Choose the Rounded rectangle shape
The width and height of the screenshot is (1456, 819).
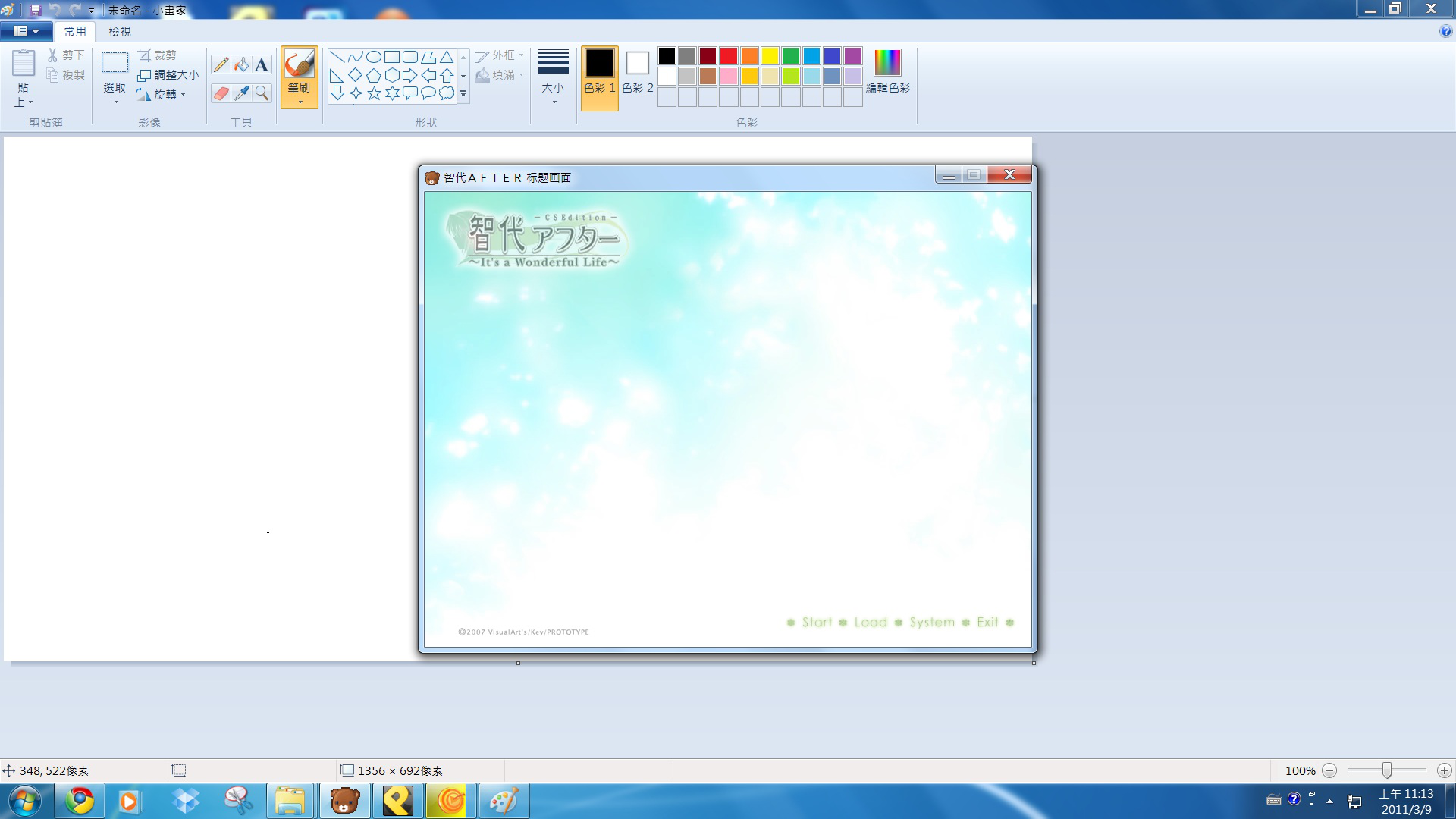(x=410, y=57)
